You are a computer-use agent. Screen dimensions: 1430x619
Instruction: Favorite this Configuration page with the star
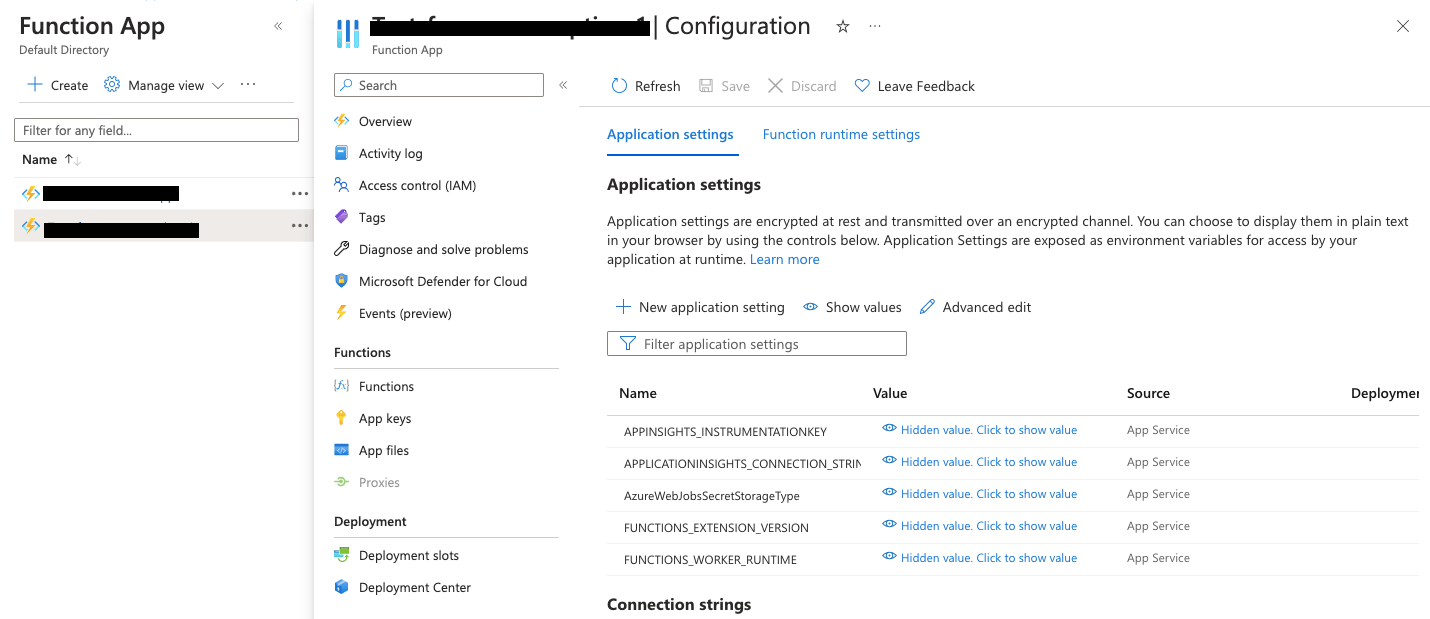[843, 27]
